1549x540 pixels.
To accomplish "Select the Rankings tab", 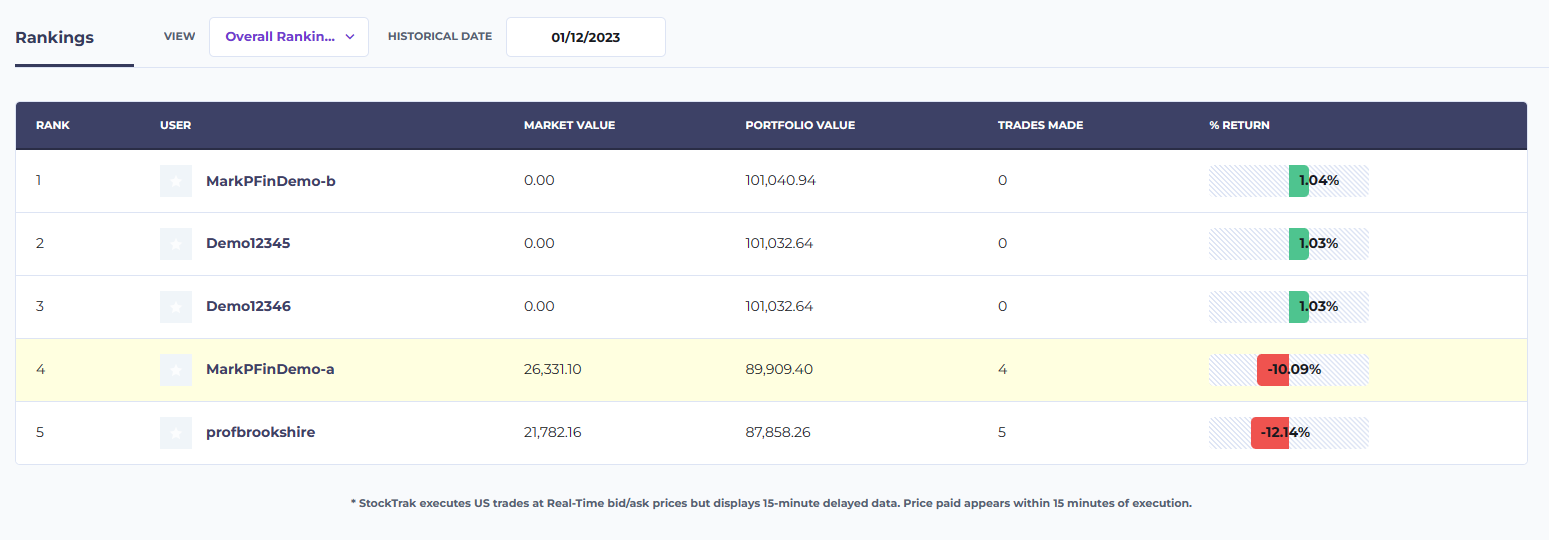I will click(55, 38).
